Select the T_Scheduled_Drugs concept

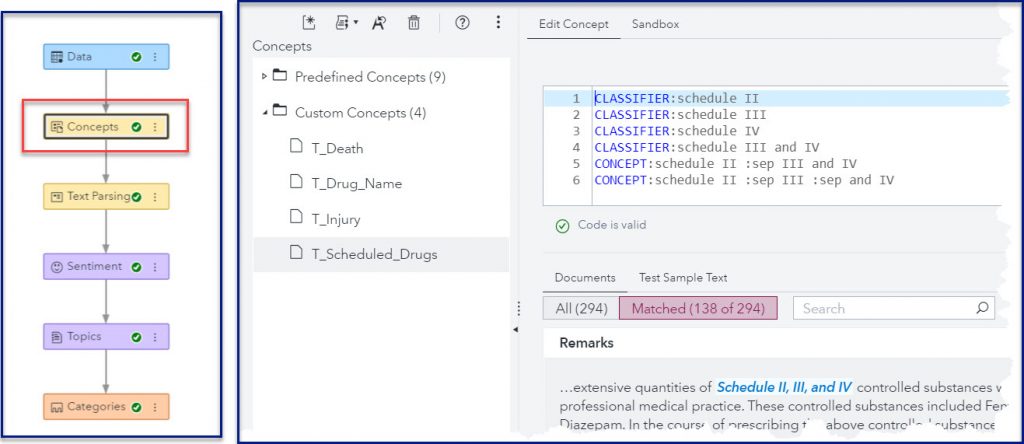pos(381,255)
